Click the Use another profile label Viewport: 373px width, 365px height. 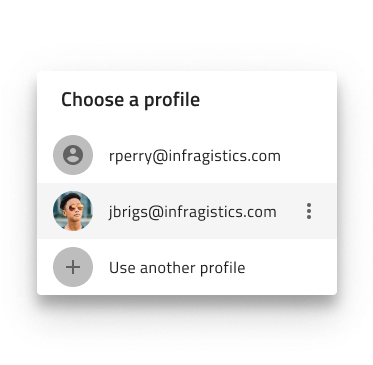click(177, 268)
